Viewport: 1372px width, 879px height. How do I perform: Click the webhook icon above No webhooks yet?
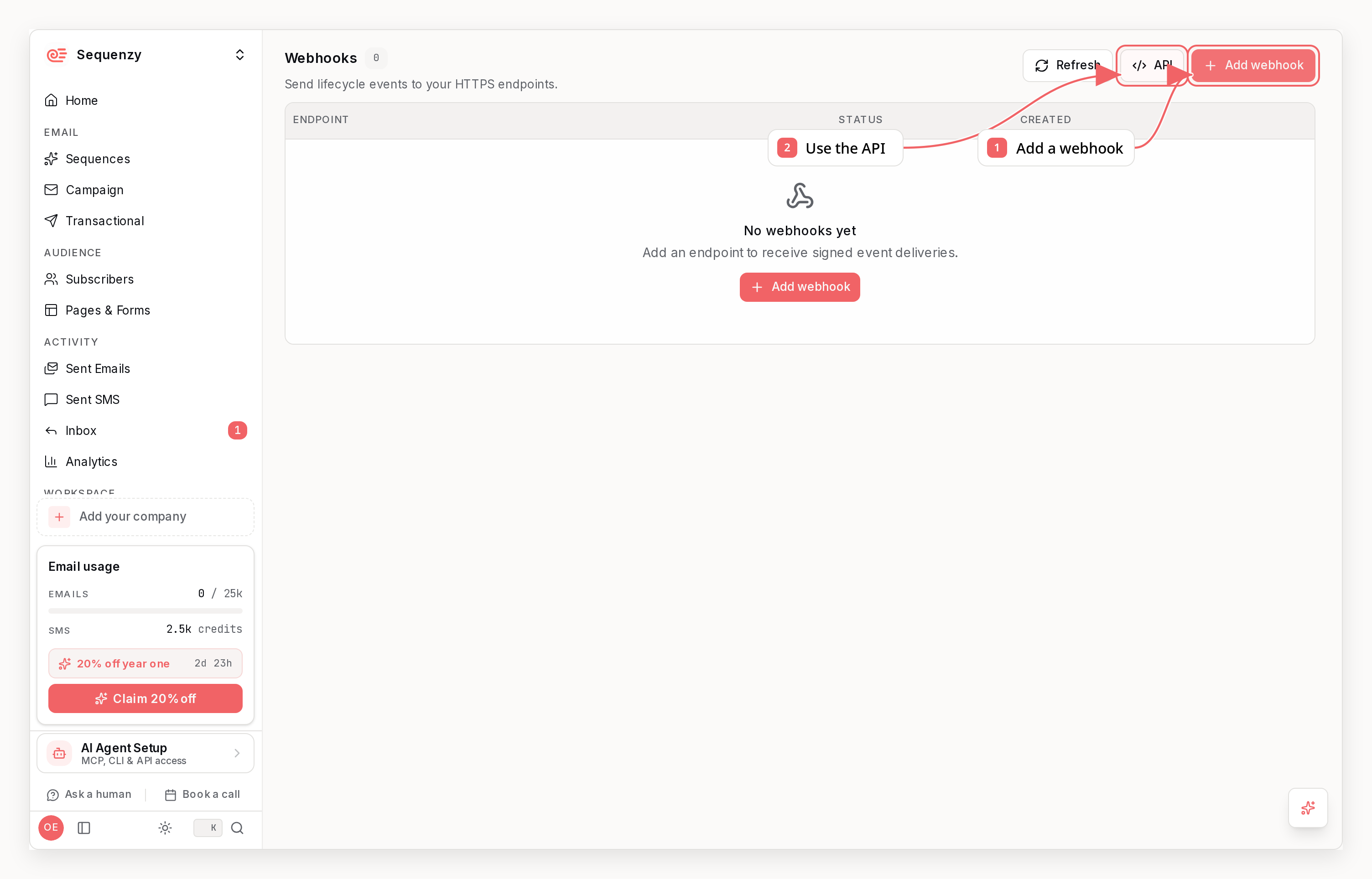800,196
